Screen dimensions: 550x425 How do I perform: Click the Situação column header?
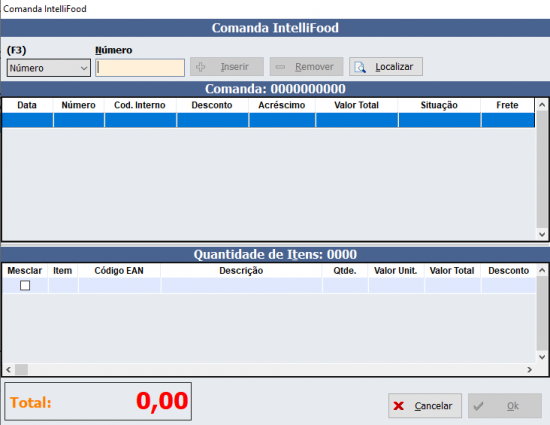439,105
